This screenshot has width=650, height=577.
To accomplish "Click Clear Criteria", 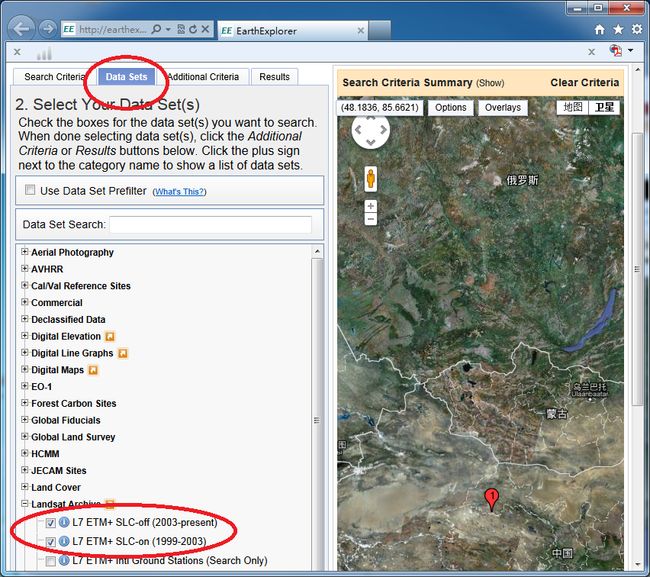I will [585, 82].
